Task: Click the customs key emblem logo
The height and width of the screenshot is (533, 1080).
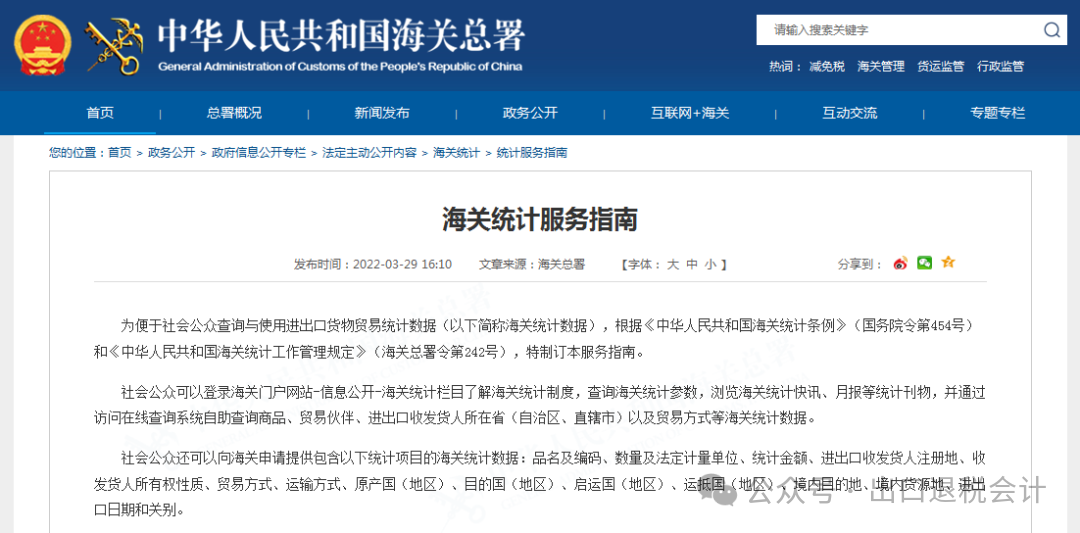Action: pos(113,46)
